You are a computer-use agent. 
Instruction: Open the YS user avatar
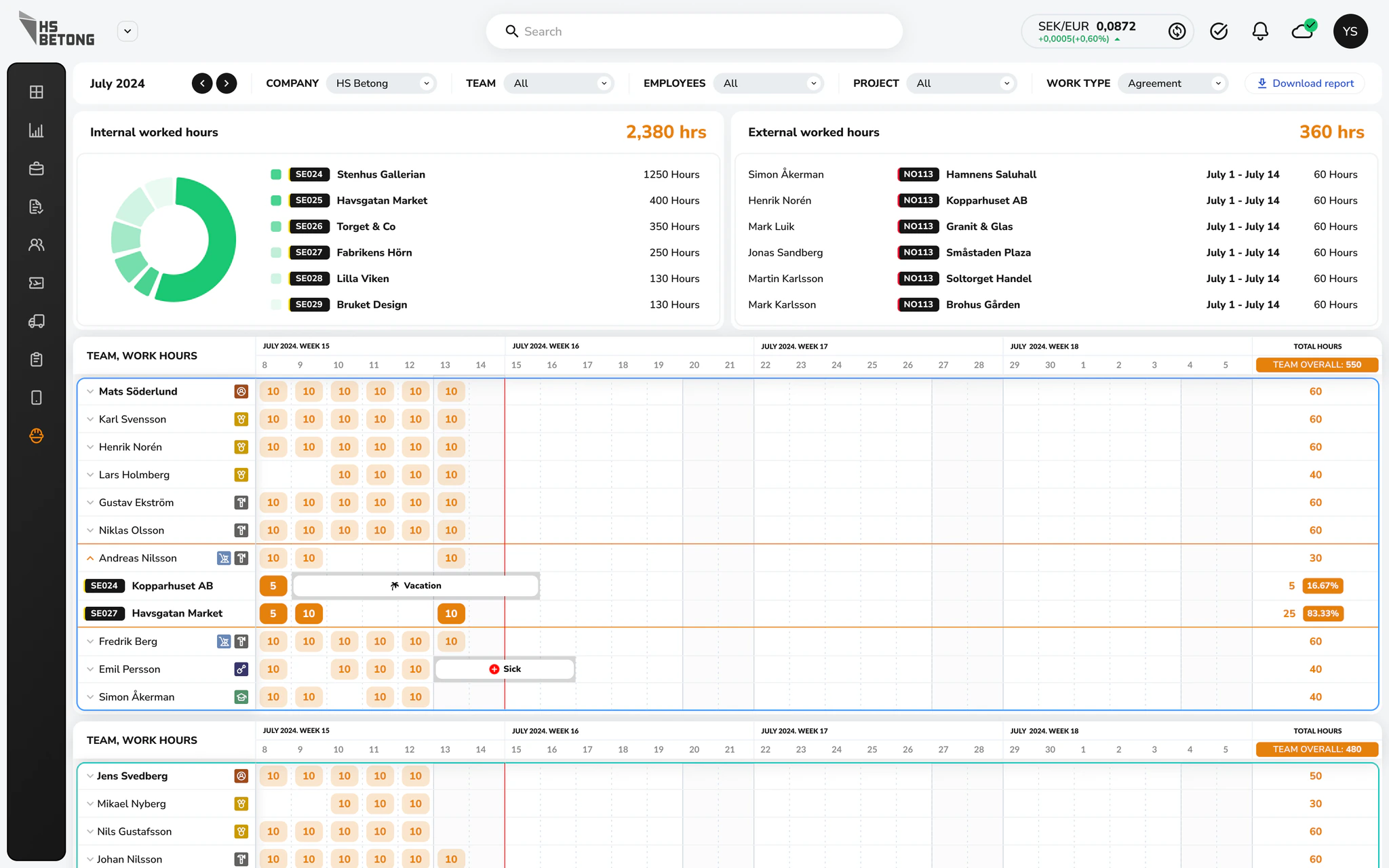(1350, 31)
